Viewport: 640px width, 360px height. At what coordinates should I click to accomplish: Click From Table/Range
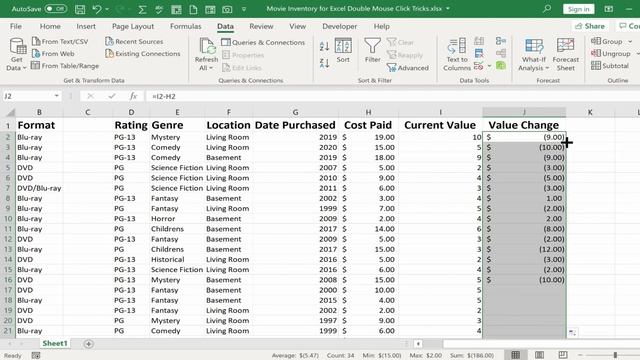(x=65, y=66)
